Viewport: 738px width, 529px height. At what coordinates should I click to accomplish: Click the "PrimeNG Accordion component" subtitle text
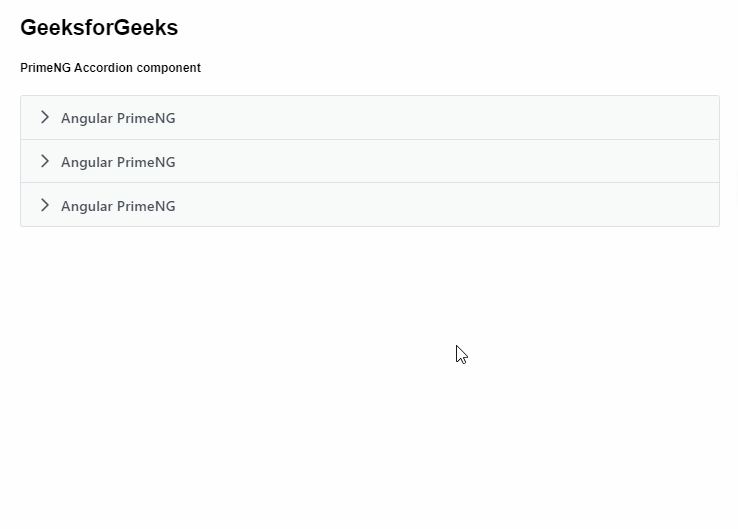click(x=110, y=68)
